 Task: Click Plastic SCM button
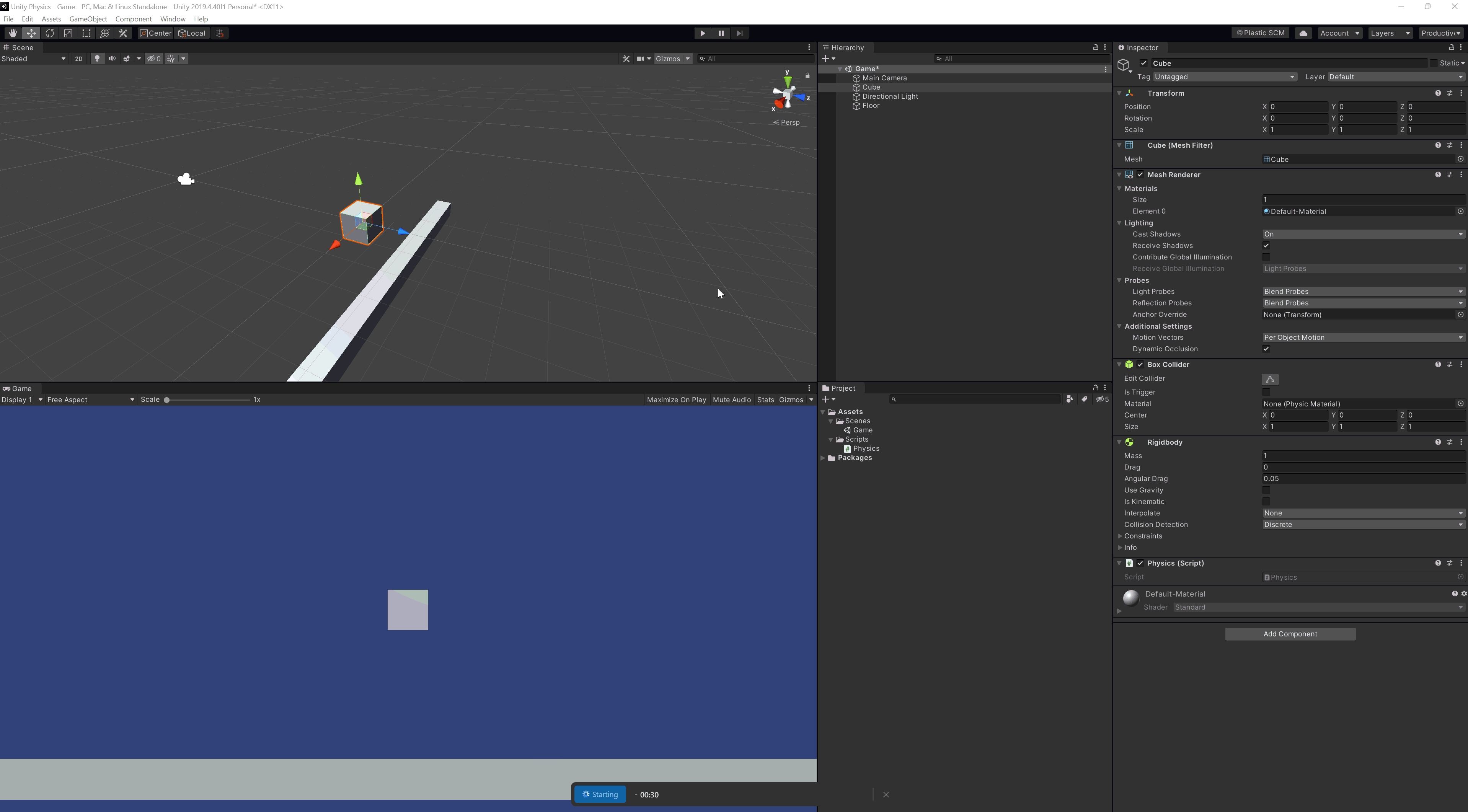tap(1261, 33)
